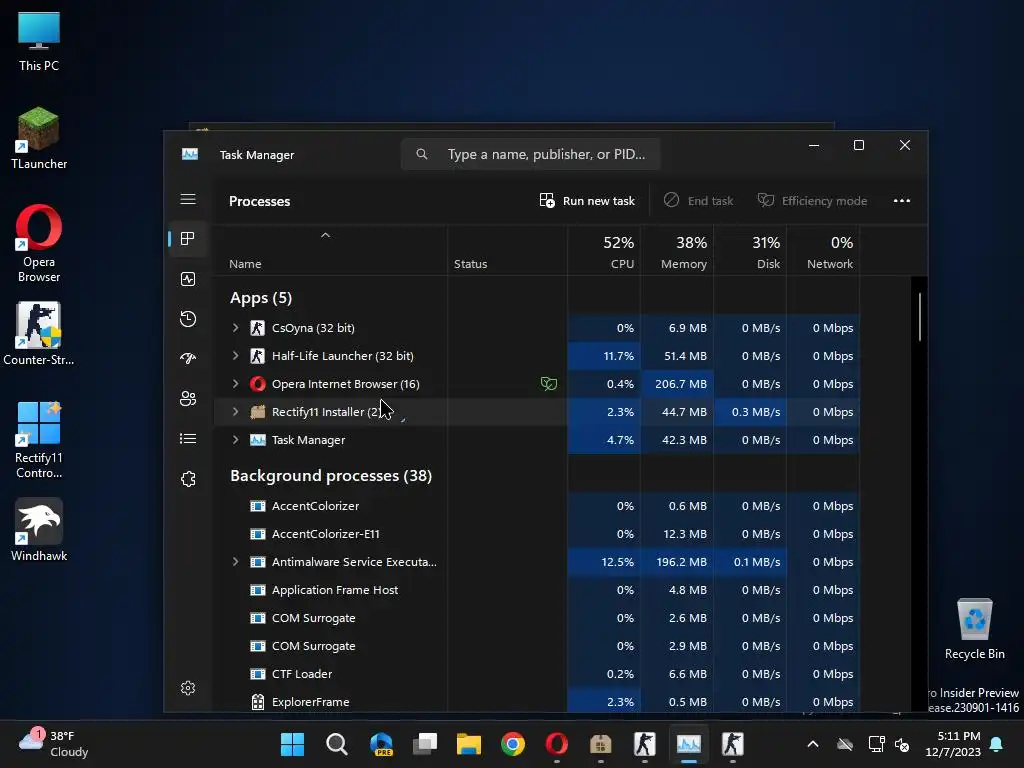This screenshot has height=768, width=1024.
Task: Expand the Rectify11 Installer process group
Action: tap(236, 412)
